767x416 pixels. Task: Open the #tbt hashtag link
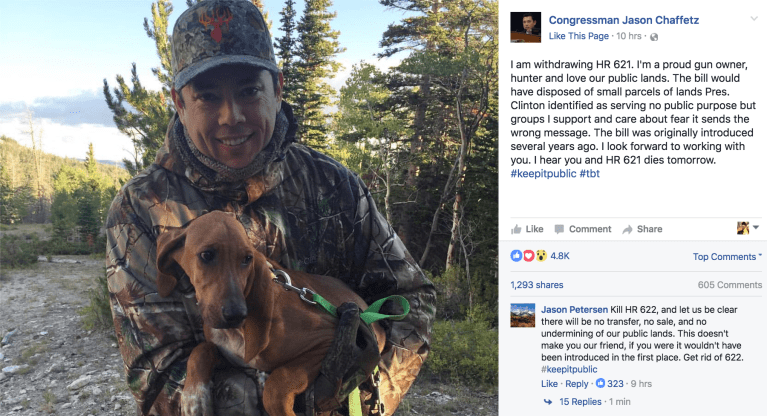[592, 173]
